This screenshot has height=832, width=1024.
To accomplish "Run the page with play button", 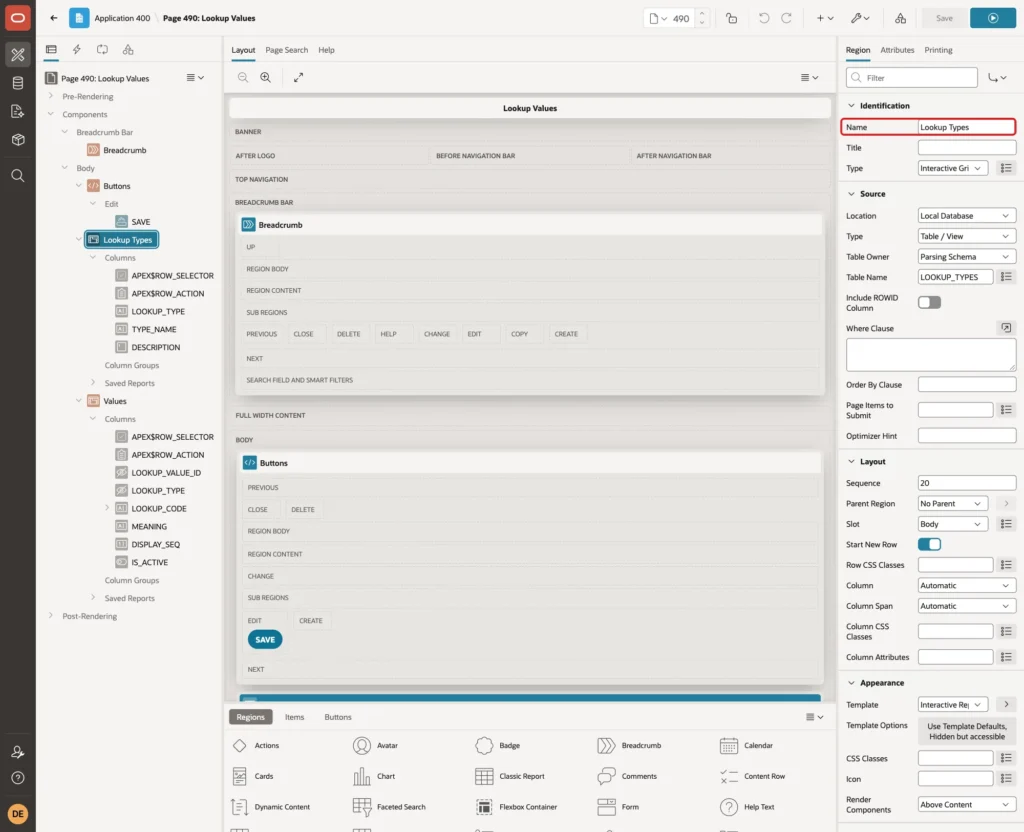I will 993,18.
